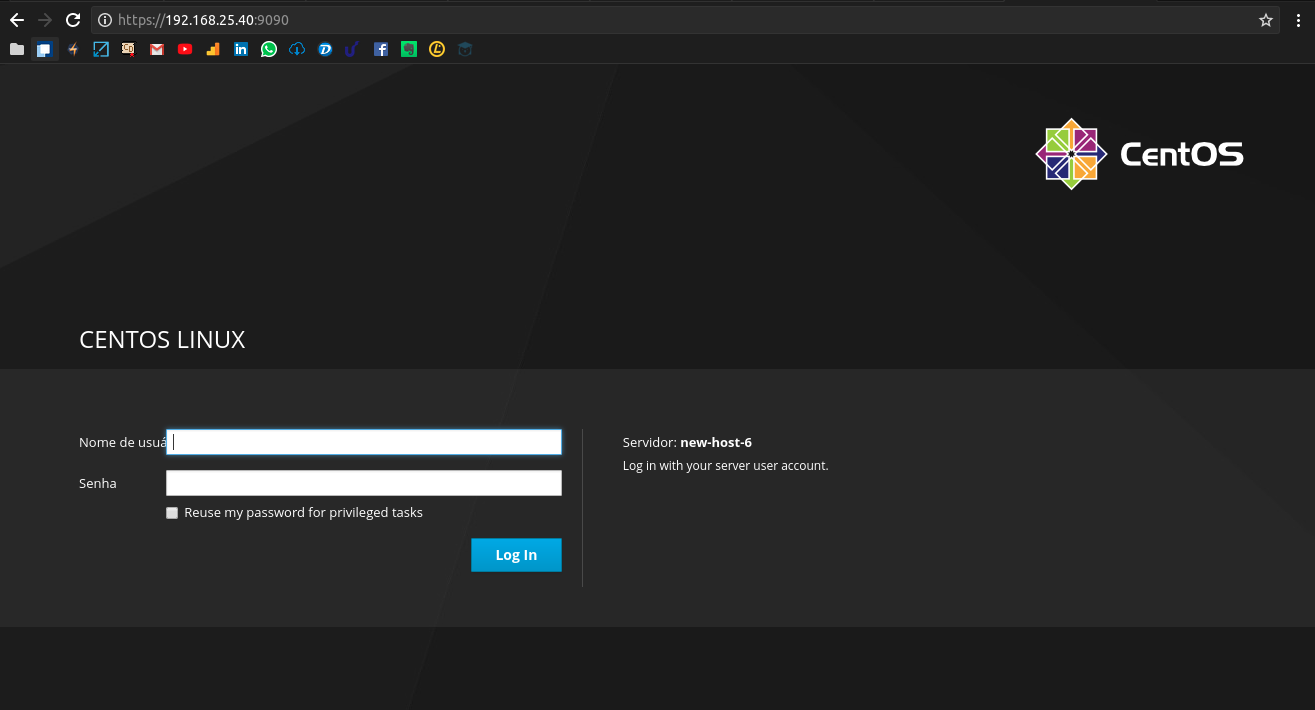Reload the current page
This screenshot has width=1315, height=710.
pyautogui.click(x=73, y=20)
